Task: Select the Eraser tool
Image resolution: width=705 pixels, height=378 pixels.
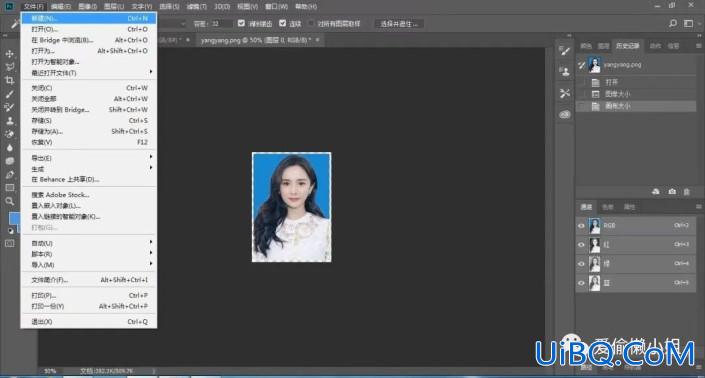Action: tap(9, 134)
